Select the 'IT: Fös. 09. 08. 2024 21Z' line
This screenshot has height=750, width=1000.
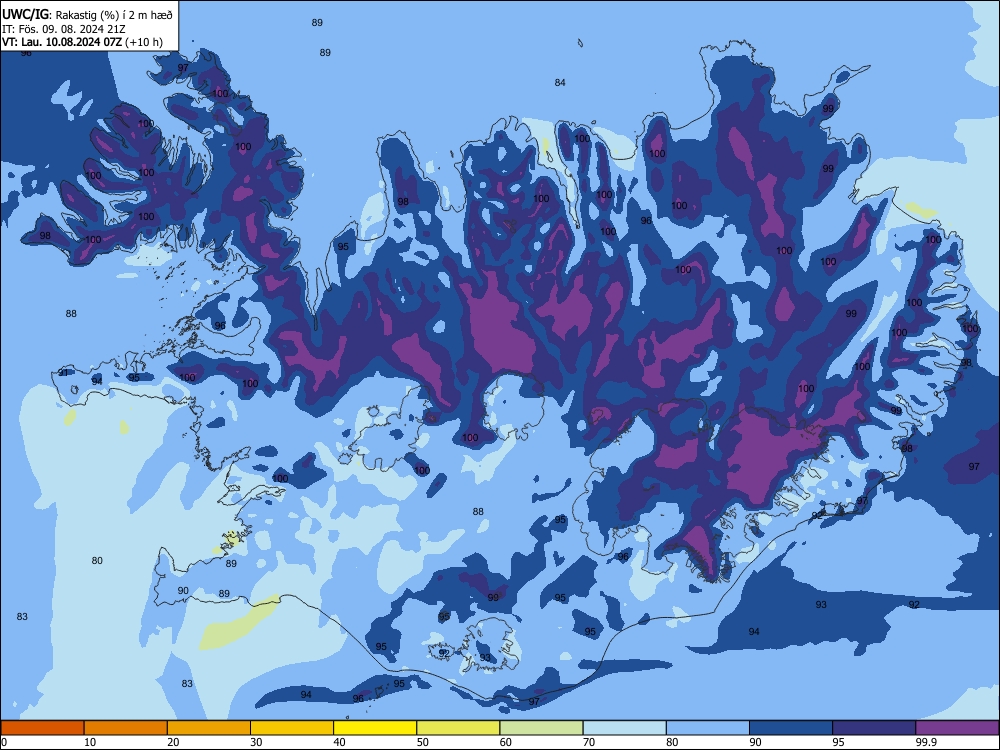tap(64, 29)
